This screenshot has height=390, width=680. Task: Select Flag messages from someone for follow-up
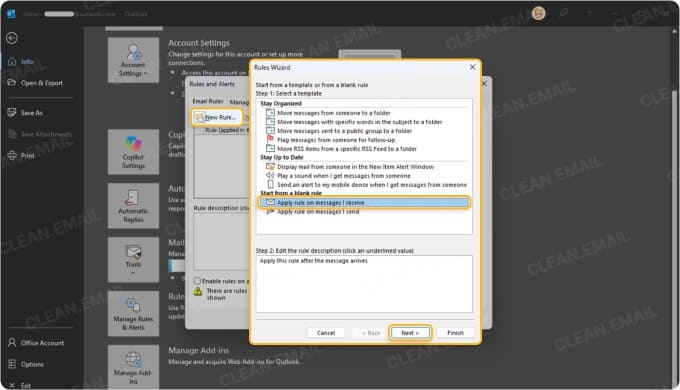pos(336,140)
